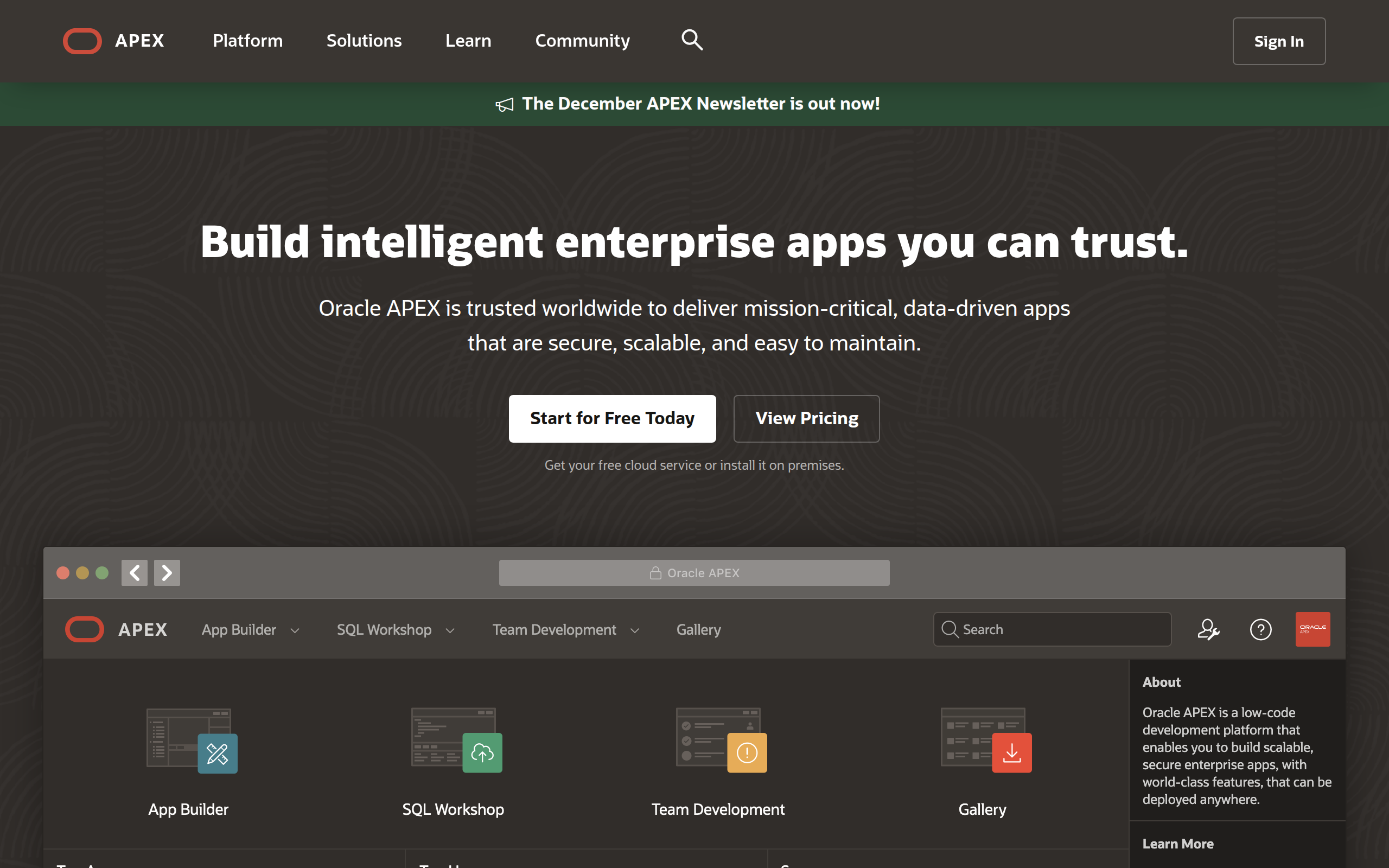Click the search icon in the top navigation
Image resolution: width=1389 pixels, height=868 pixels.
point(692,40)
